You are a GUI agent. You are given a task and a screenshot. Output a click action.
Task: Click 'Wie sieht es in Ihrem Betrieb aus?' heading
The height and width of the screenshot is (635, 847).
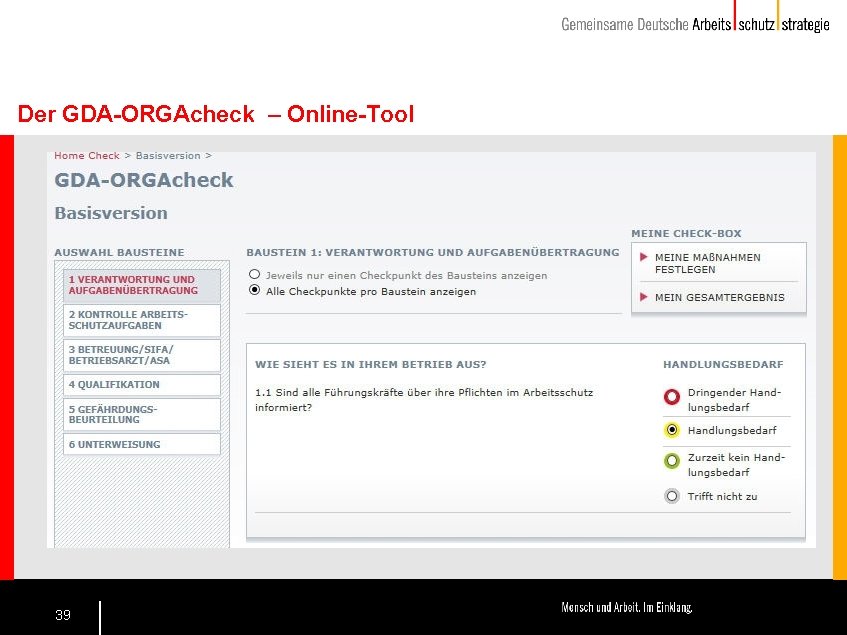coord(371,364)
